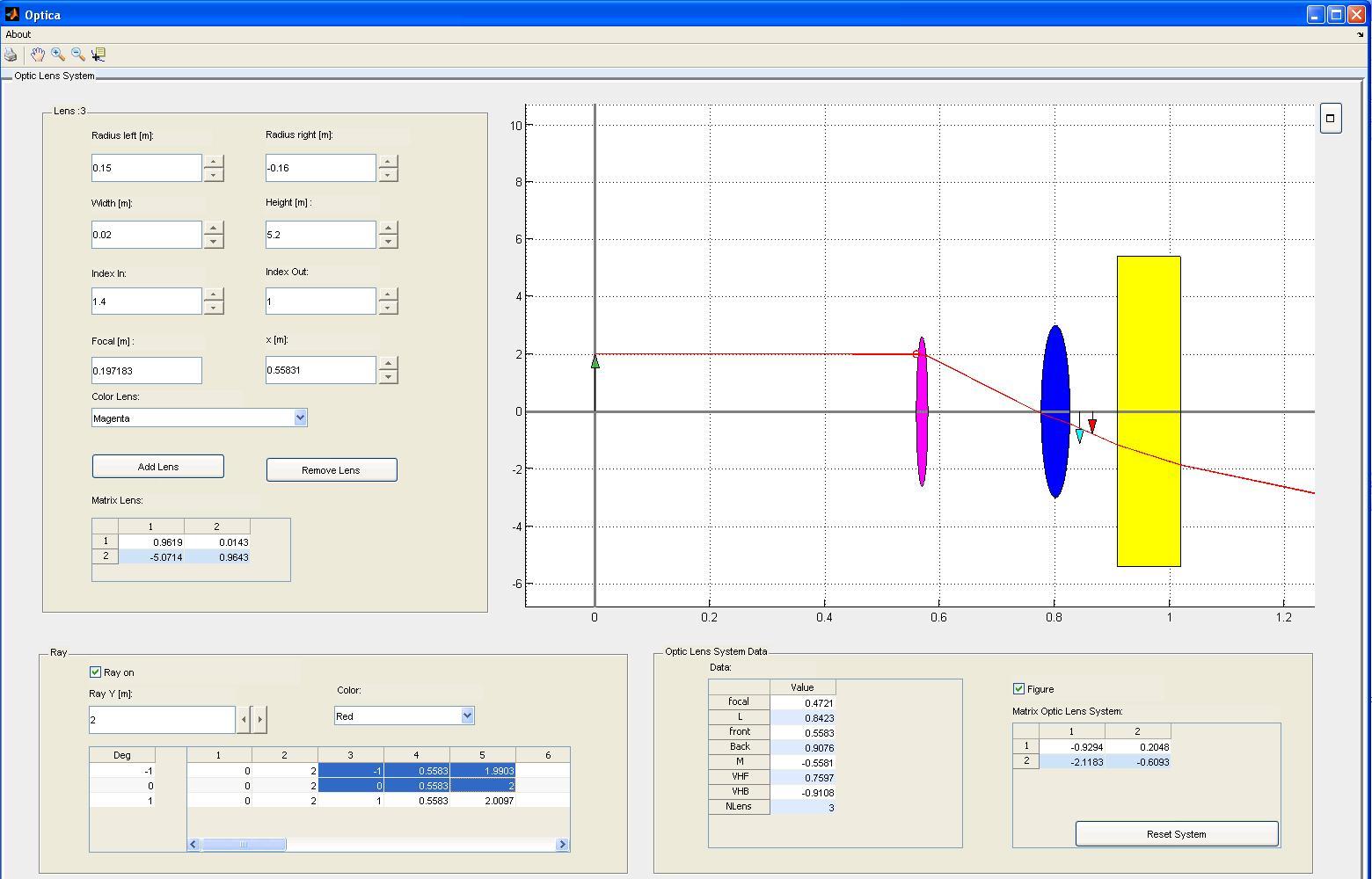
Task: Select system matrix cell -2.1183
Action: tap(1072, 762)
